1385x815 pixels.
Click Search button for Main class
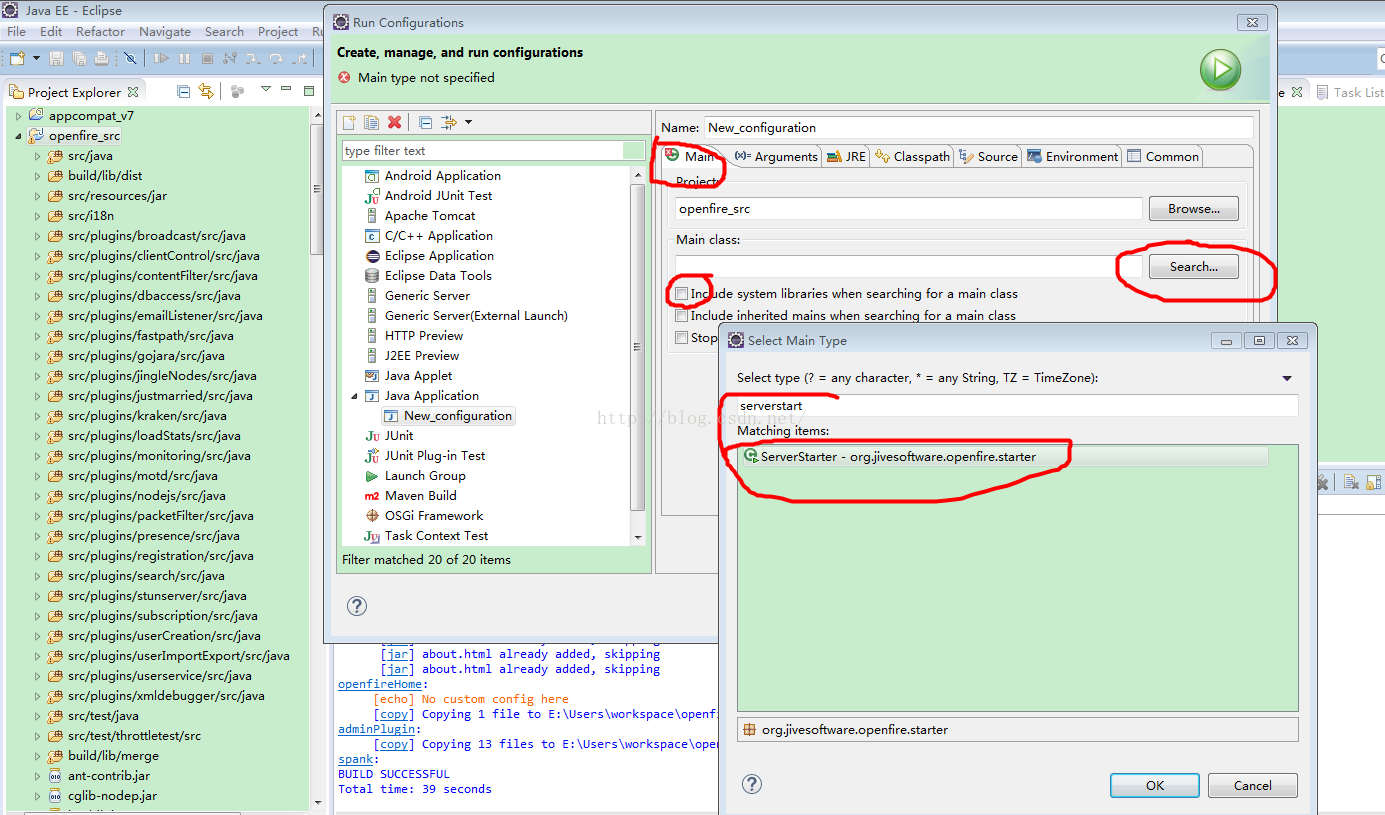point(1194,267)
